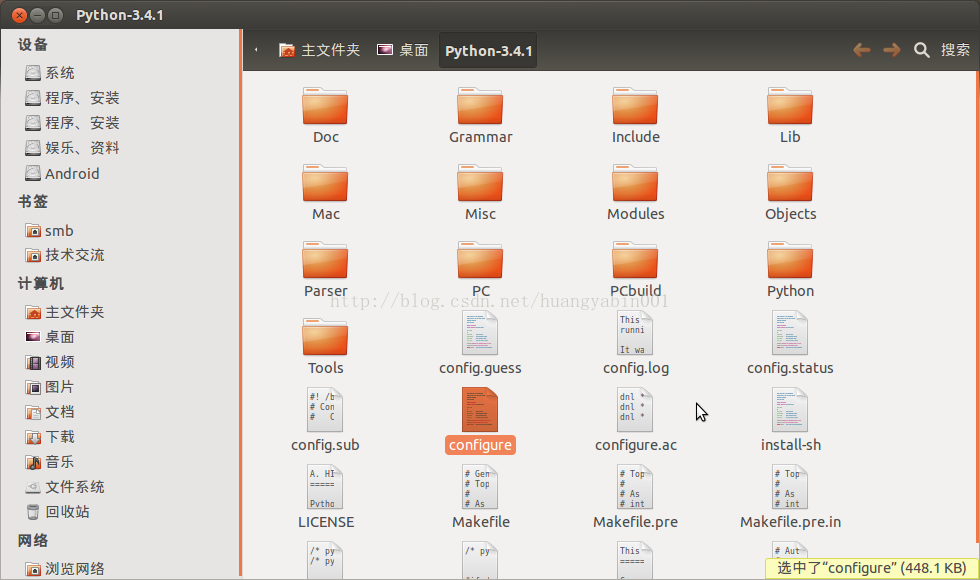Select the Makefile file icon
Viewport: 980px width, 580px height.
(x=480, y=487)
